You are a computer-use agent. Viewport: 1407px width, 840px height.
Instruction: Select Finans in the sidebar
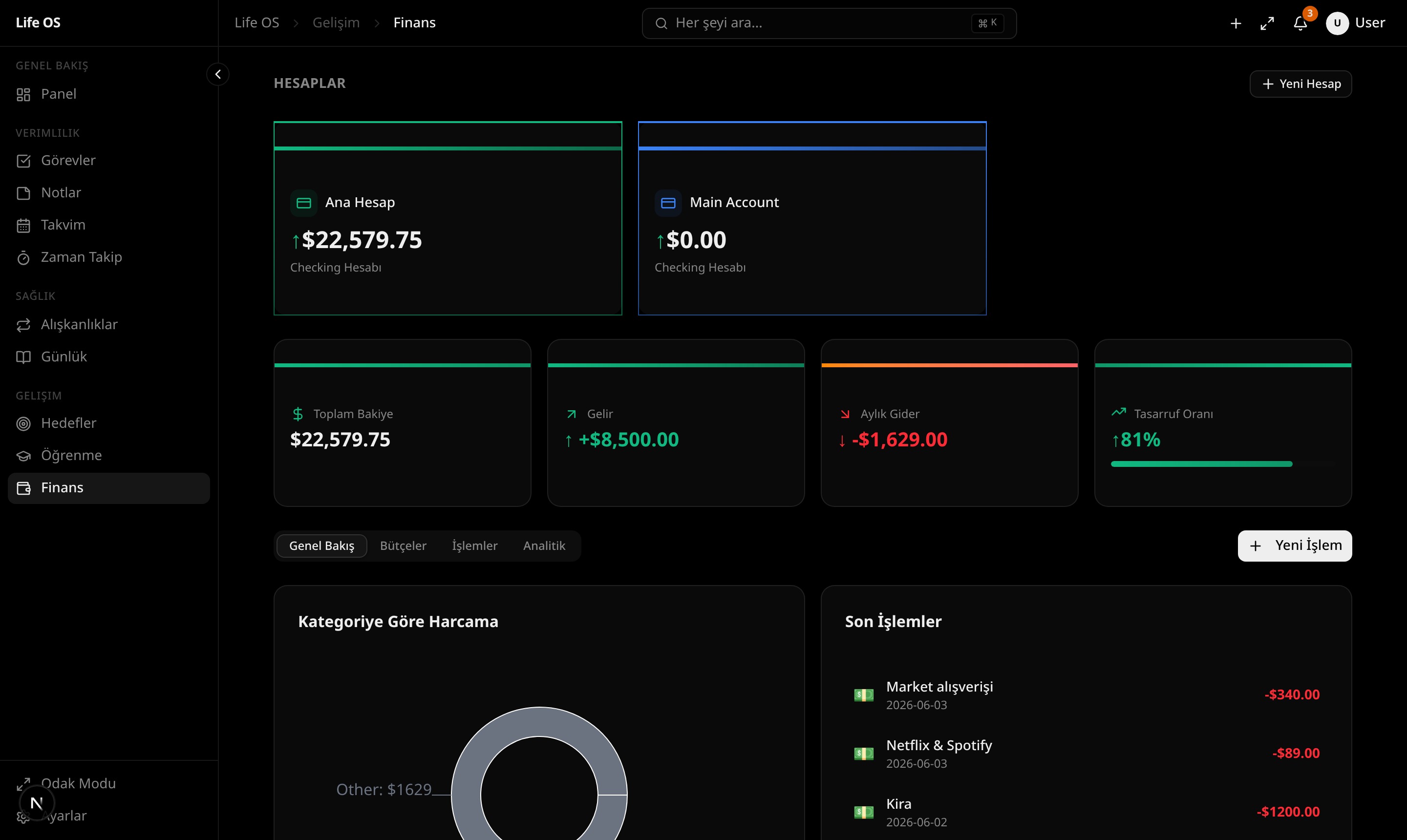109,488
